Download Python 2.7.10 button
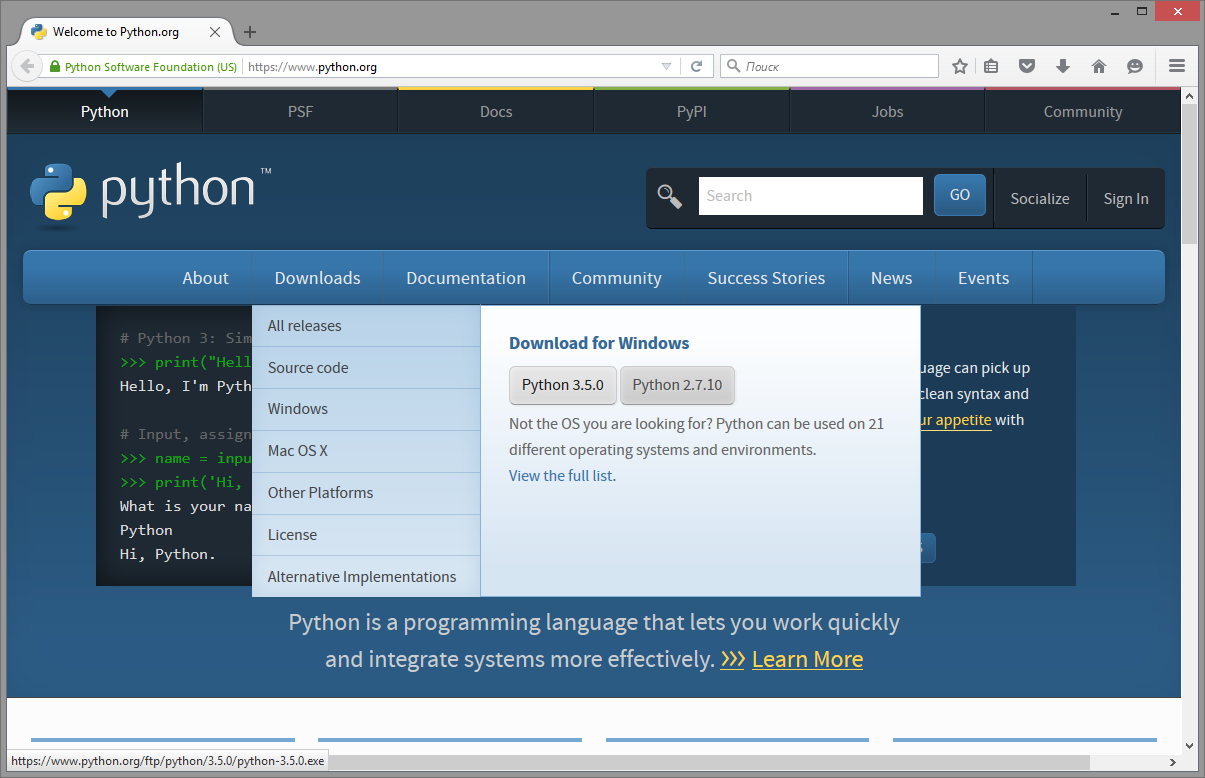1205x778 pixels. 677,385
